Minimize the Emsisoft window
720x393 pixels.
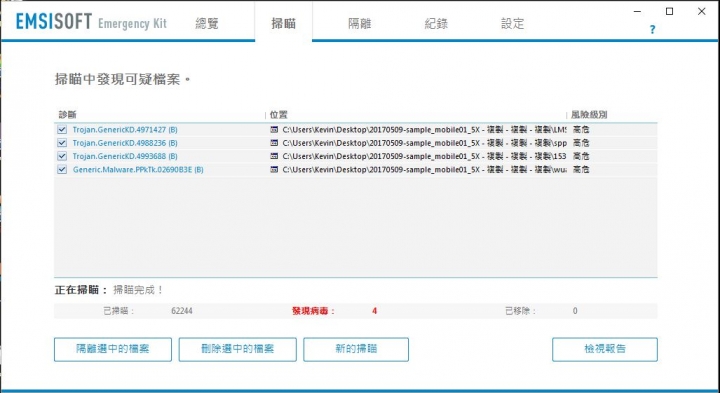tap(637, 11)
